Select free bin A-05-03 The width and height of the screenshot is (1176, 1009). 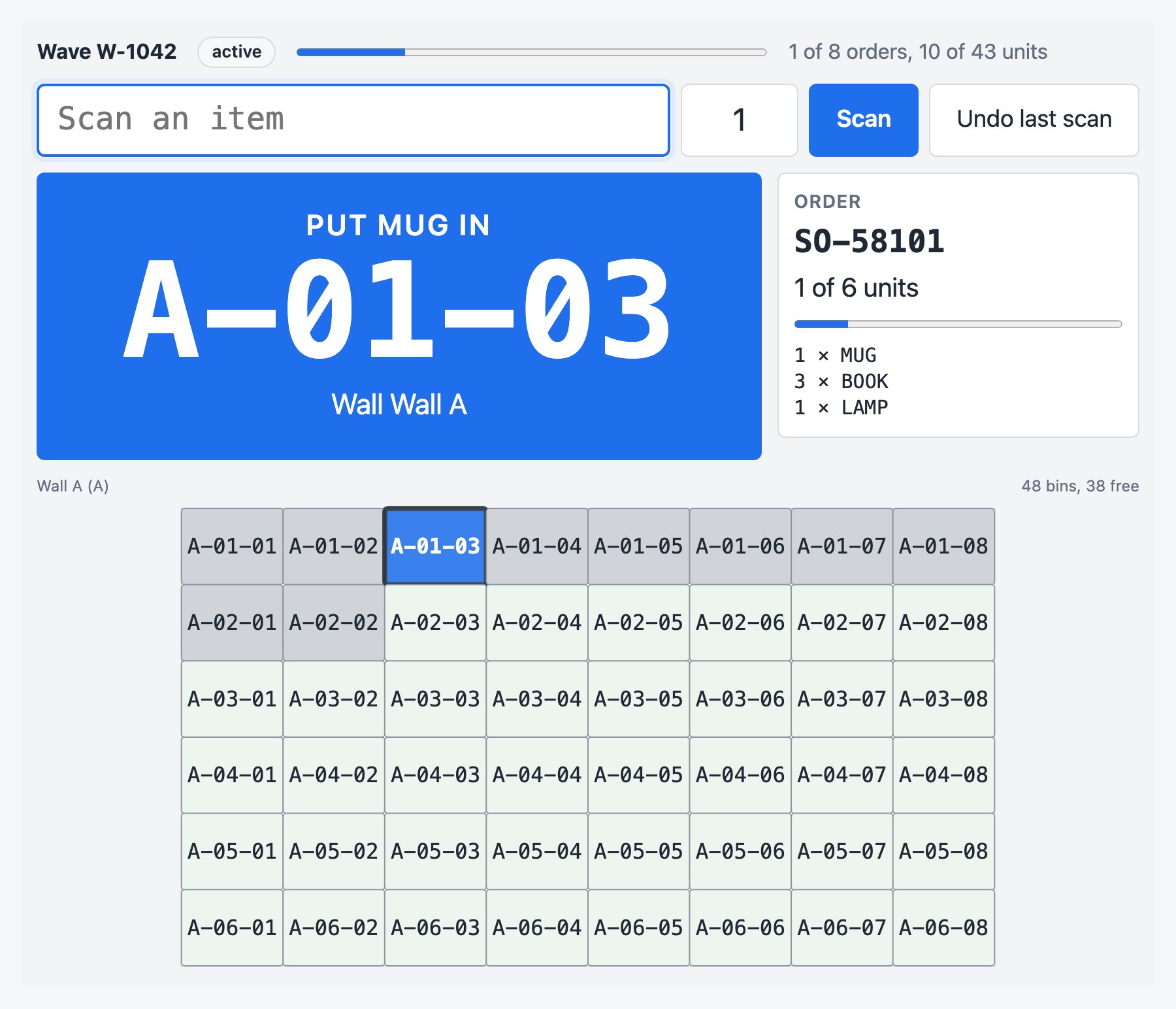(x=435, y=851)
